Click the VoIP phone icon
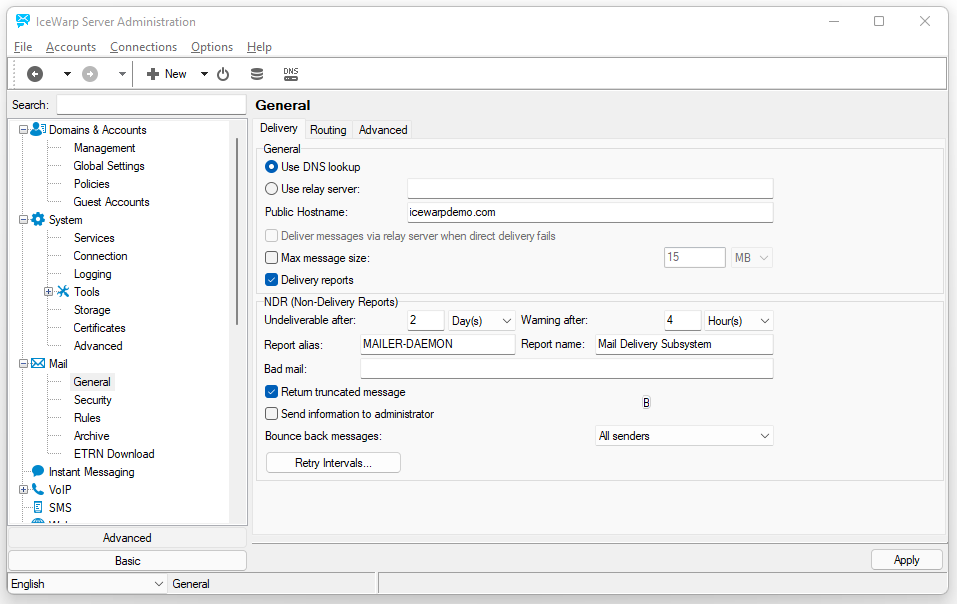 pyautogui.click(x=38, y=489)
